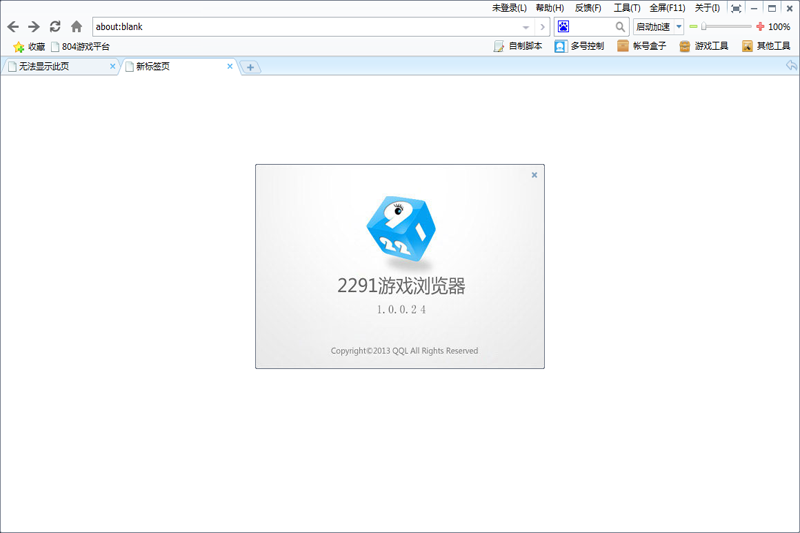Click the Copyright©2013 QQL text
800x533 pixels.
click(x=404, y=351)
